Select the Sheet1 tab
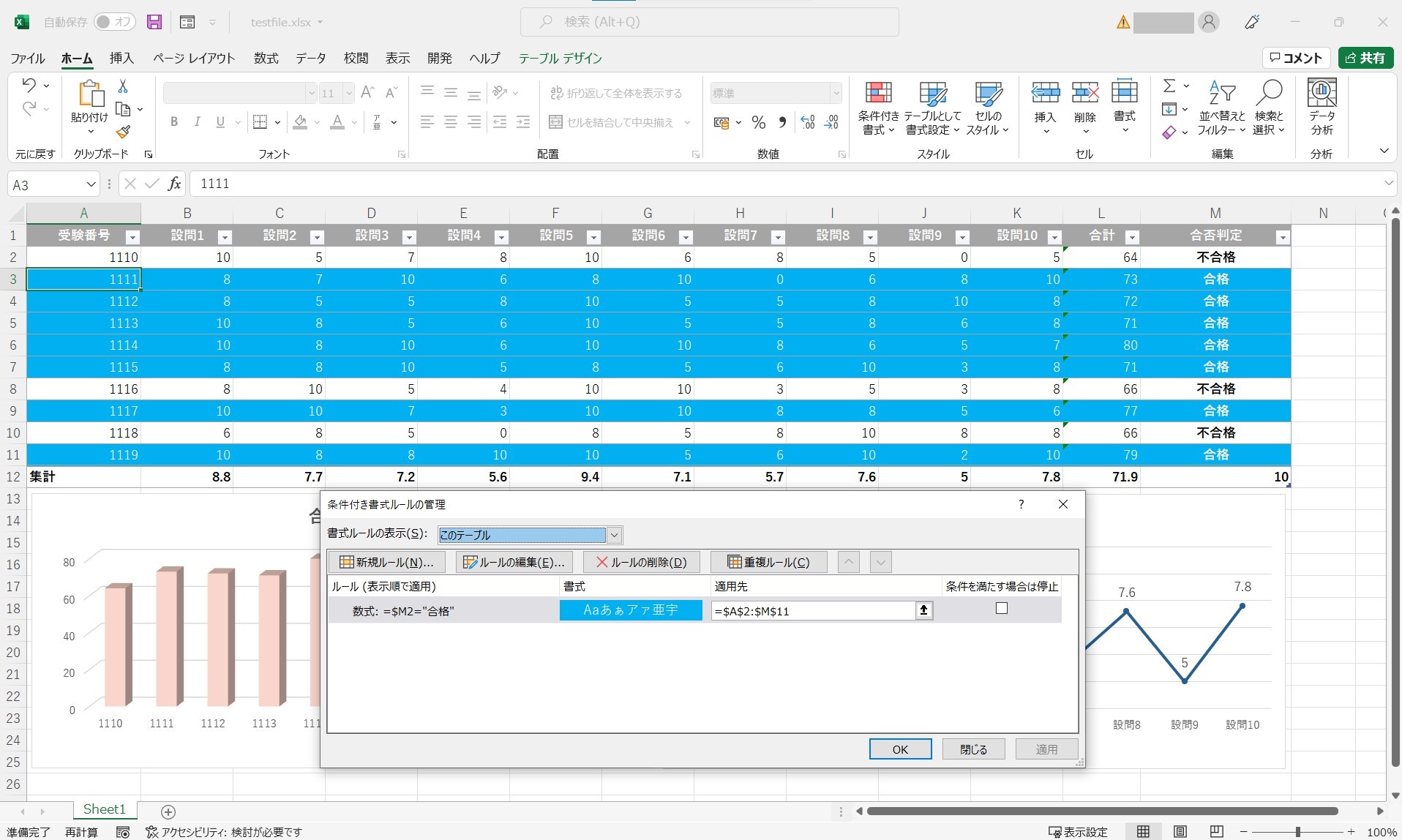 (105, 809)
